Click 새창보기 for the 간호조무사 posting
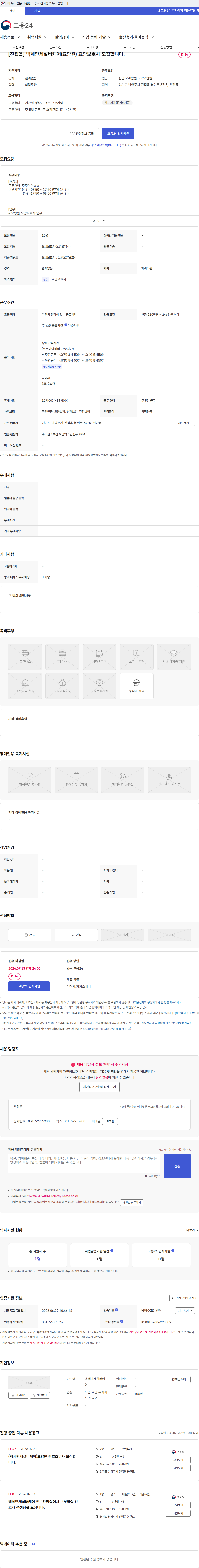Viewport: 199px width, 1568px height. click(x=178, y=1468)
